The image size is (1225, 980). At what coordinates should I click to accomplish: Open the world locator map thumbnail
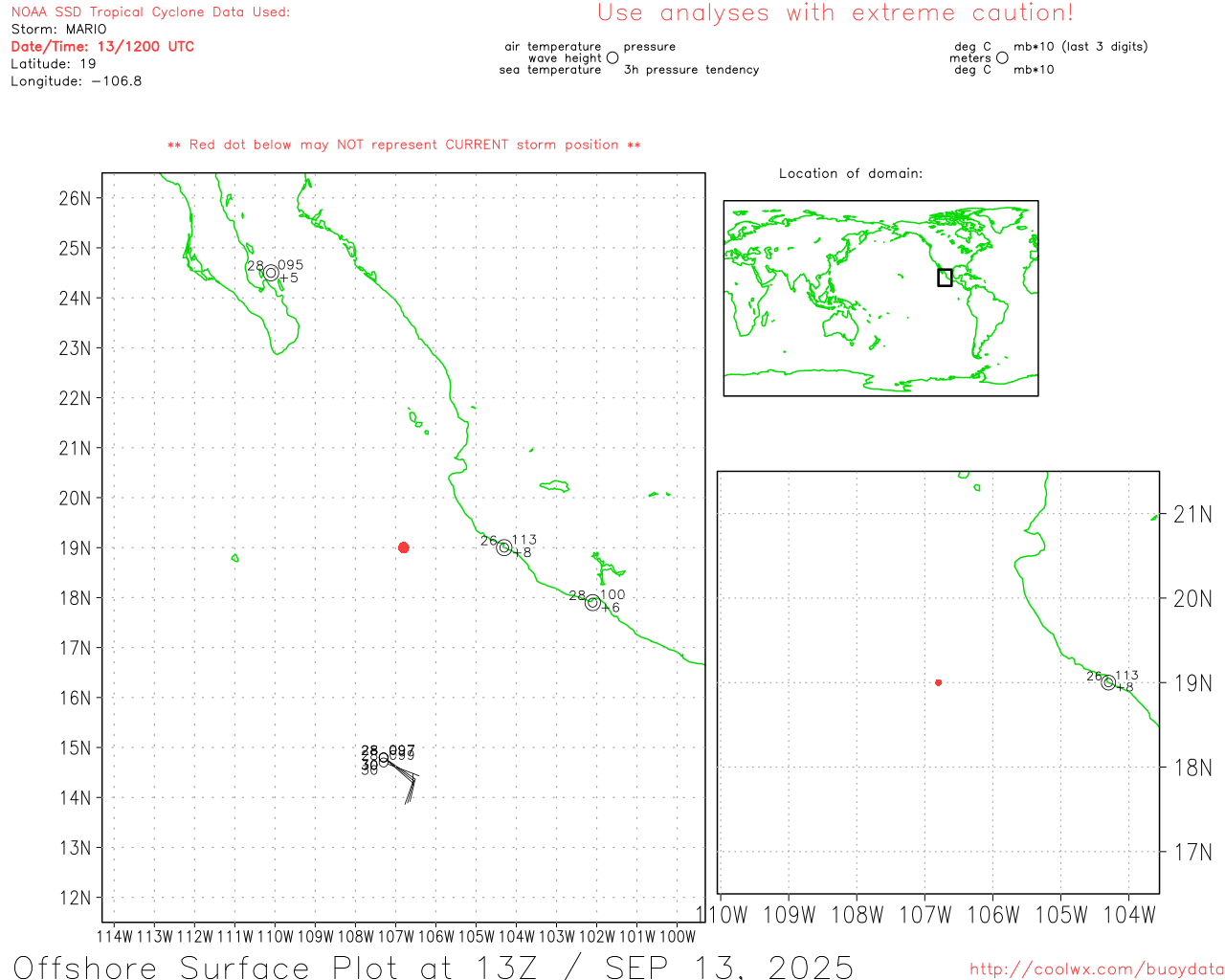point(880,298)
